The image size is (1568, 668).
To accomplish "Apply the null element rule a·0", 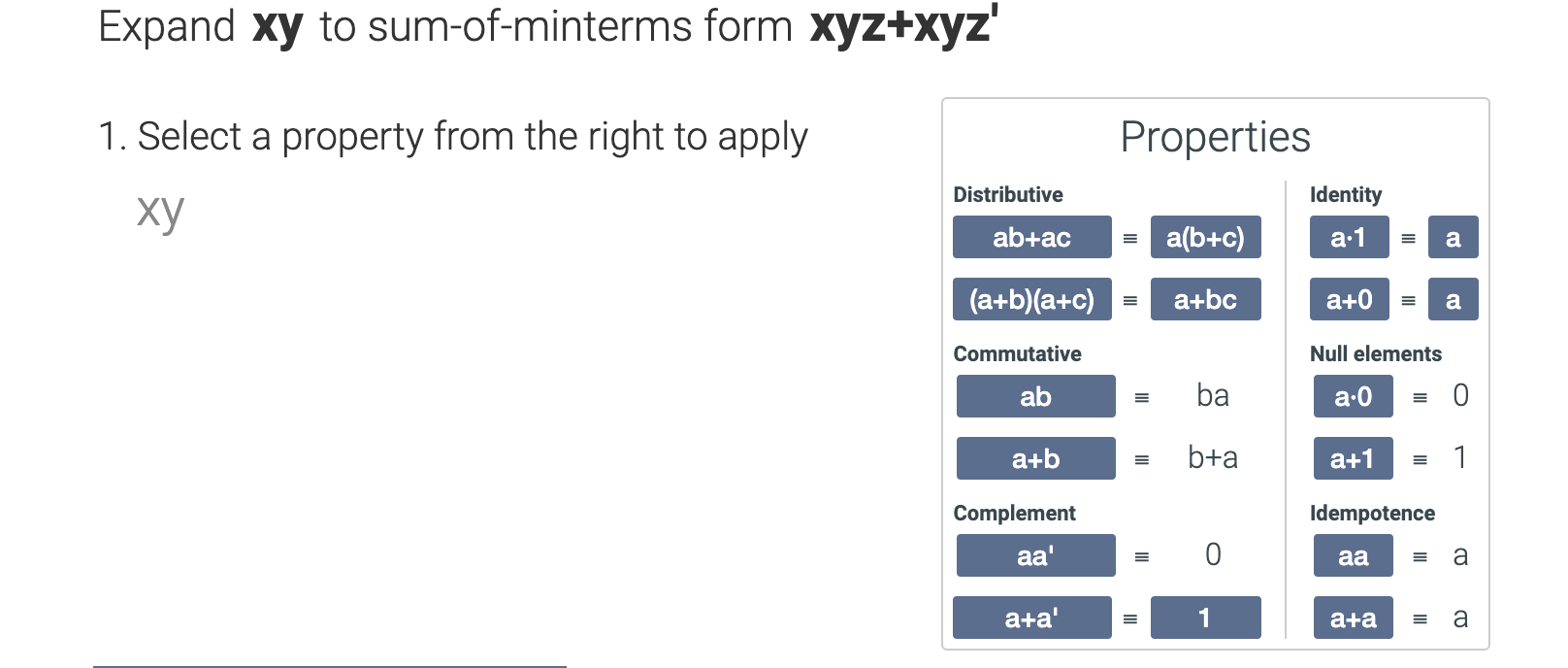I will [x=1353, y=396].
